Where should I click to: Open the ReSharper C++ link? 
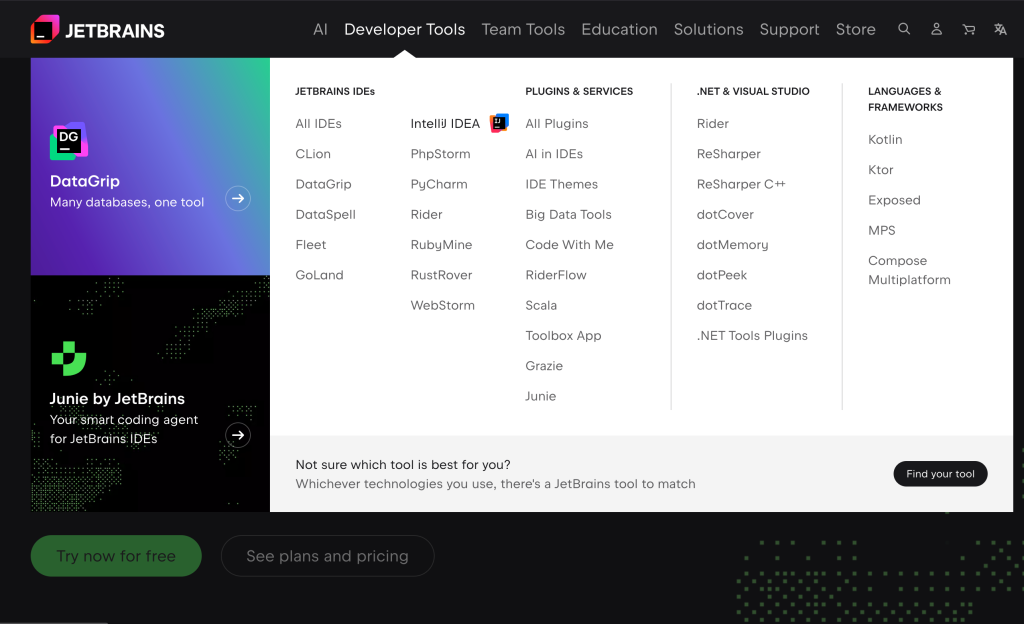click(x=741, y=184)
